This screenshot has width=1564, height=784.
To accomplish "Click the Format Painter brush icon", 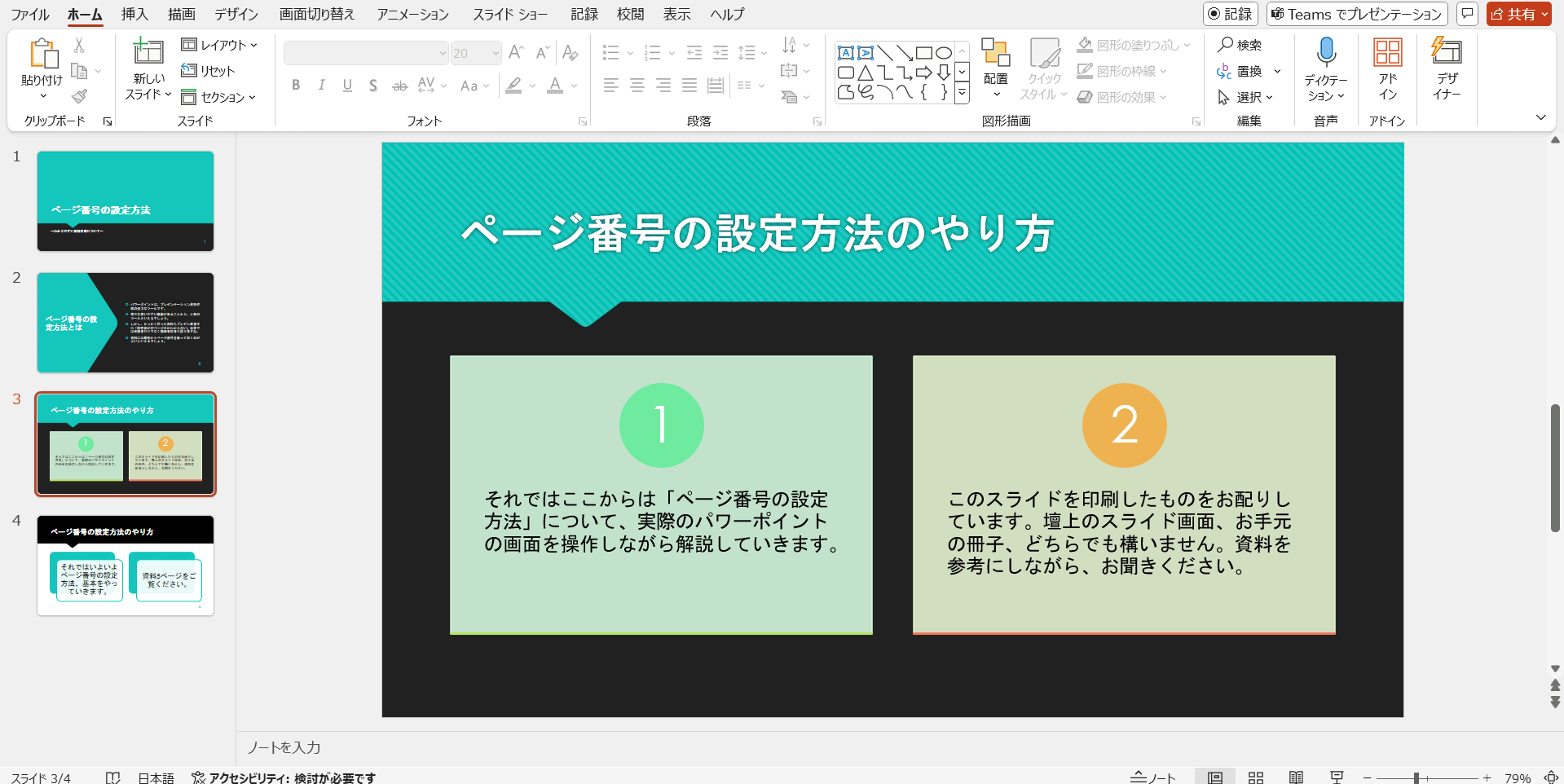I will pos(79,97).
